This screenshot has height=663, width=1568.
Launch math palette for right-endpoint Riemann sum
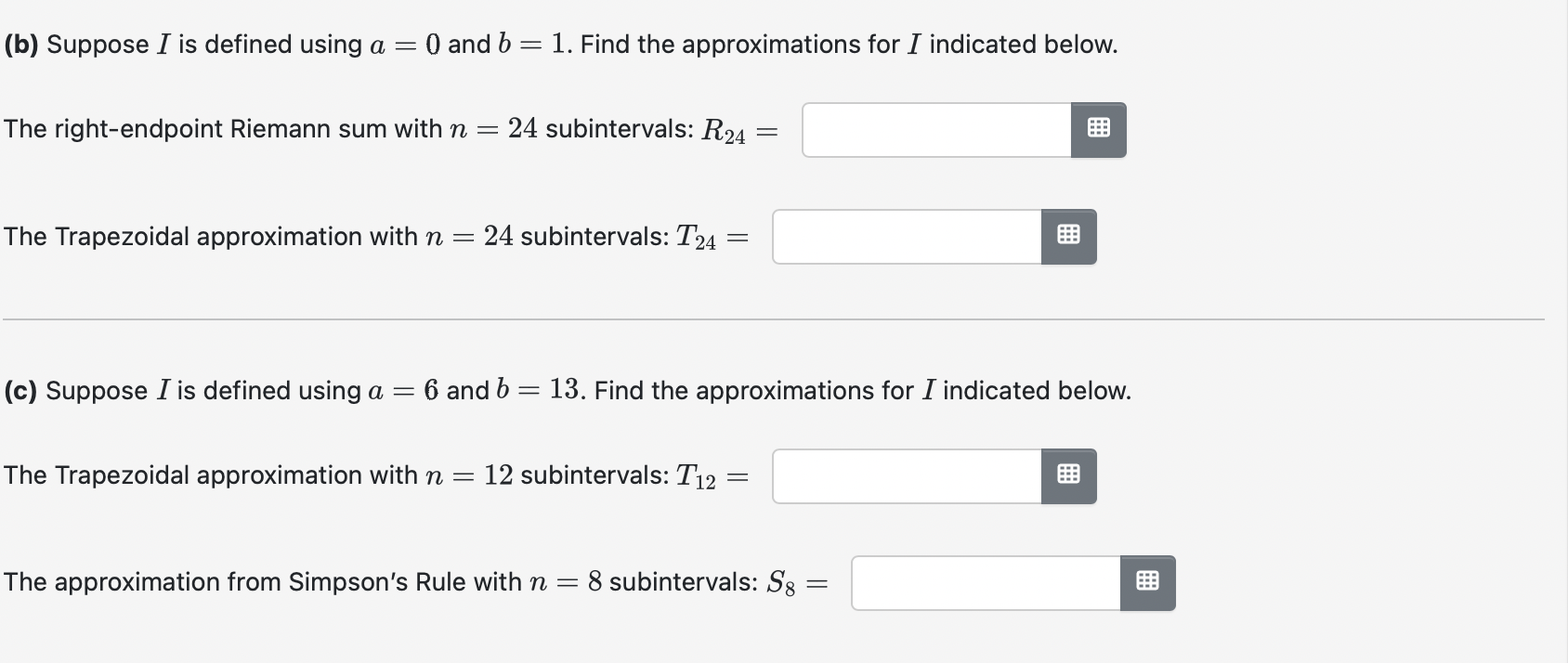1099,130
